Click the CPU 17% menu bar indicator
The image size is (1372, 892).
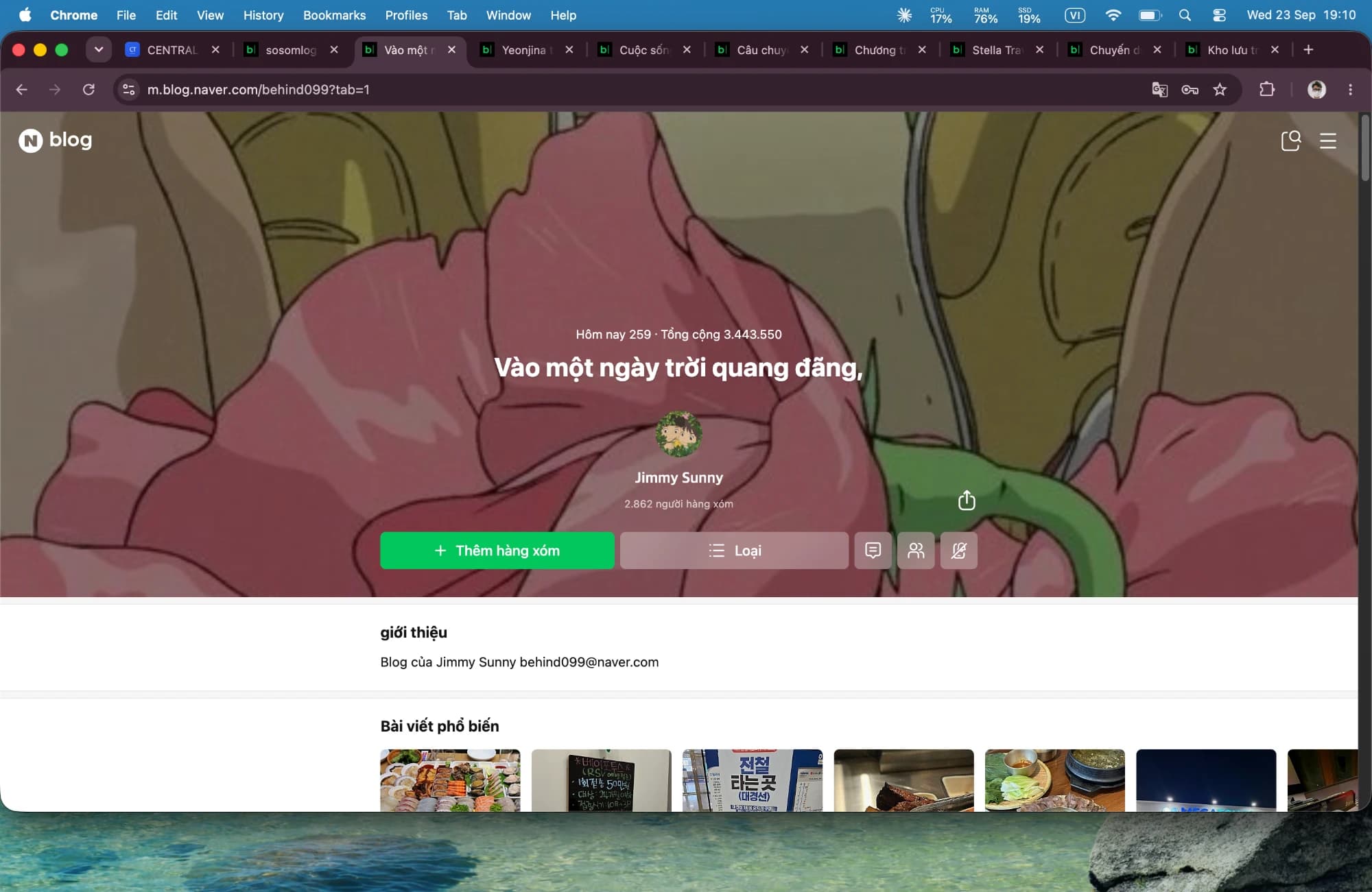pyautogui.click(x=941, y=15)
